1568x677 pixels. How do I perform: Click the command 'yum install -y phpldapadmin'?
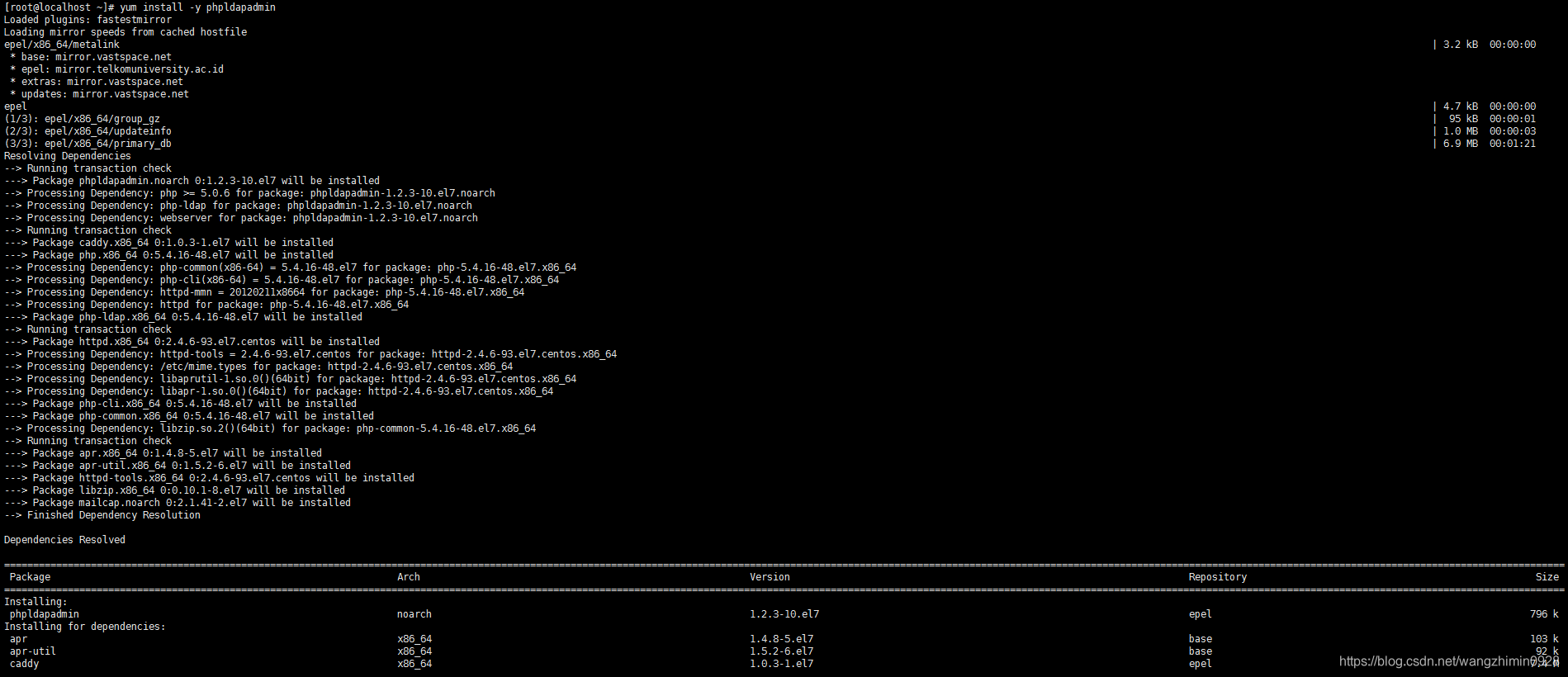(x=198, y=7)
